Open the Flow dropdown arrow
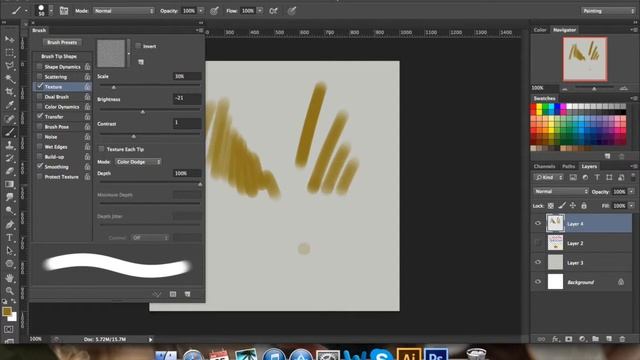This screenshot has width=640, height=360. coord(260,11)
